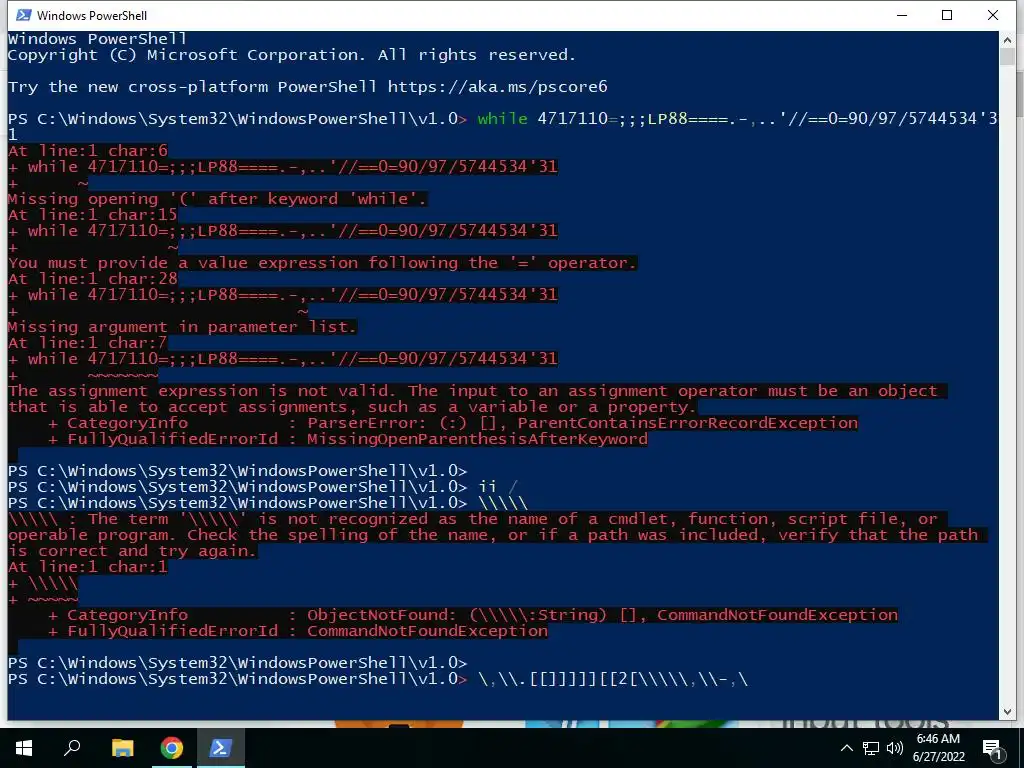Click the https://aka.ms/pscore6 URL text
The image size is (1024, 768).
tap(498, 87)
